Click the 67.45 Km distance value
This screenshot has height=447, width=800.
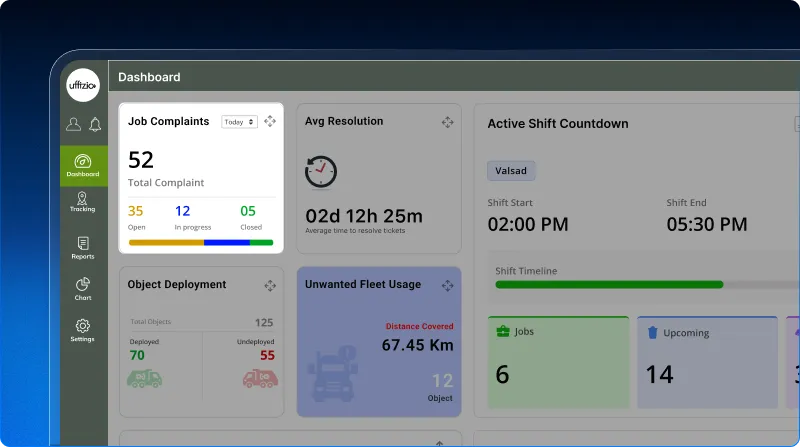[417, 345]
